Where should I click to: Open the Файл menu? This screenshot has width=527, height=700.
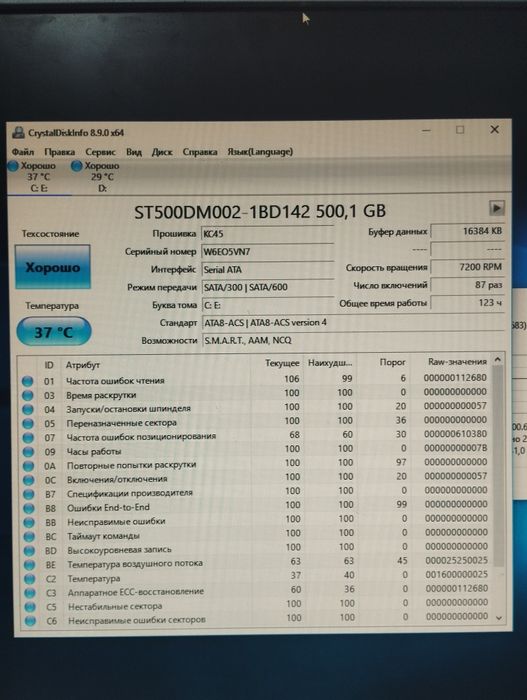pyautogui.click(x=23, y=152)
